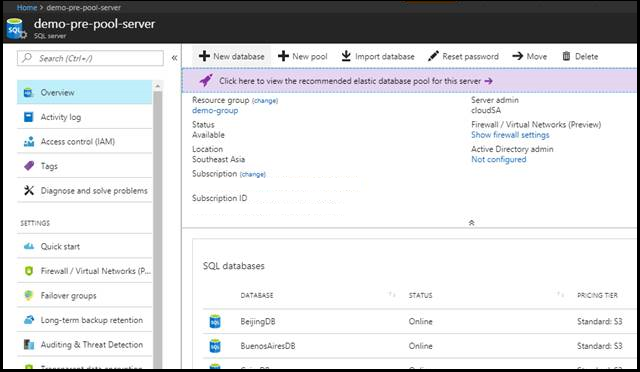
Task: Open the demo-group resource group link
Action: (215, 110)
